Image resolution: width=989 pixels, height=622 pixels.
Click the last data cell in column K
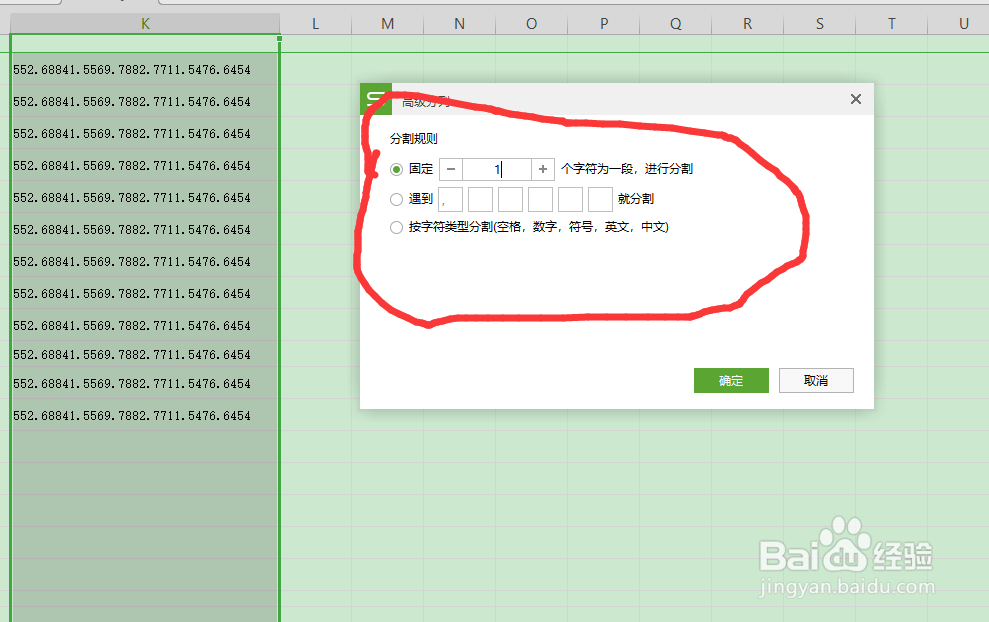point(145,416)
